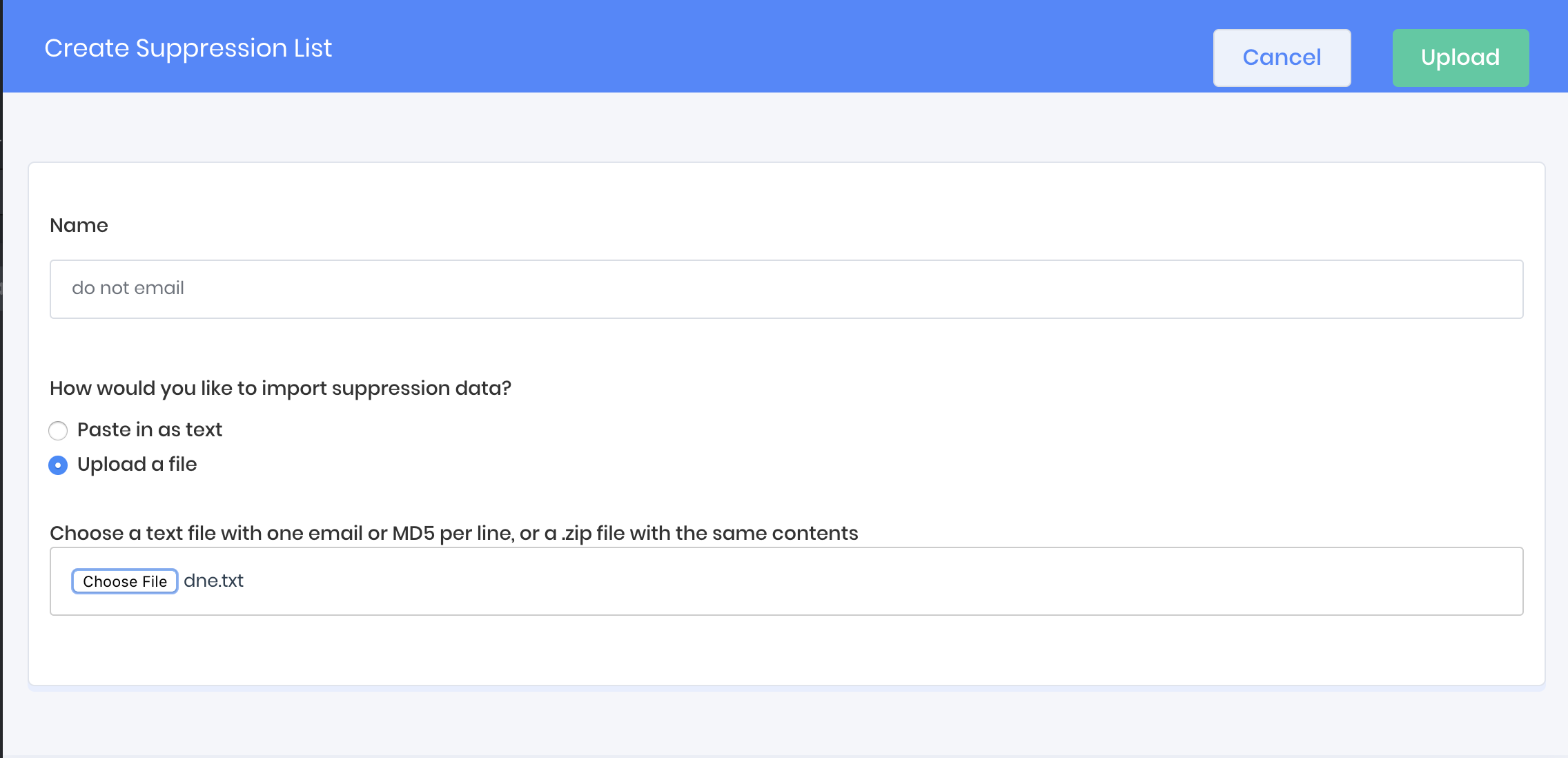Click blank white area at bottom of form card

759,652
